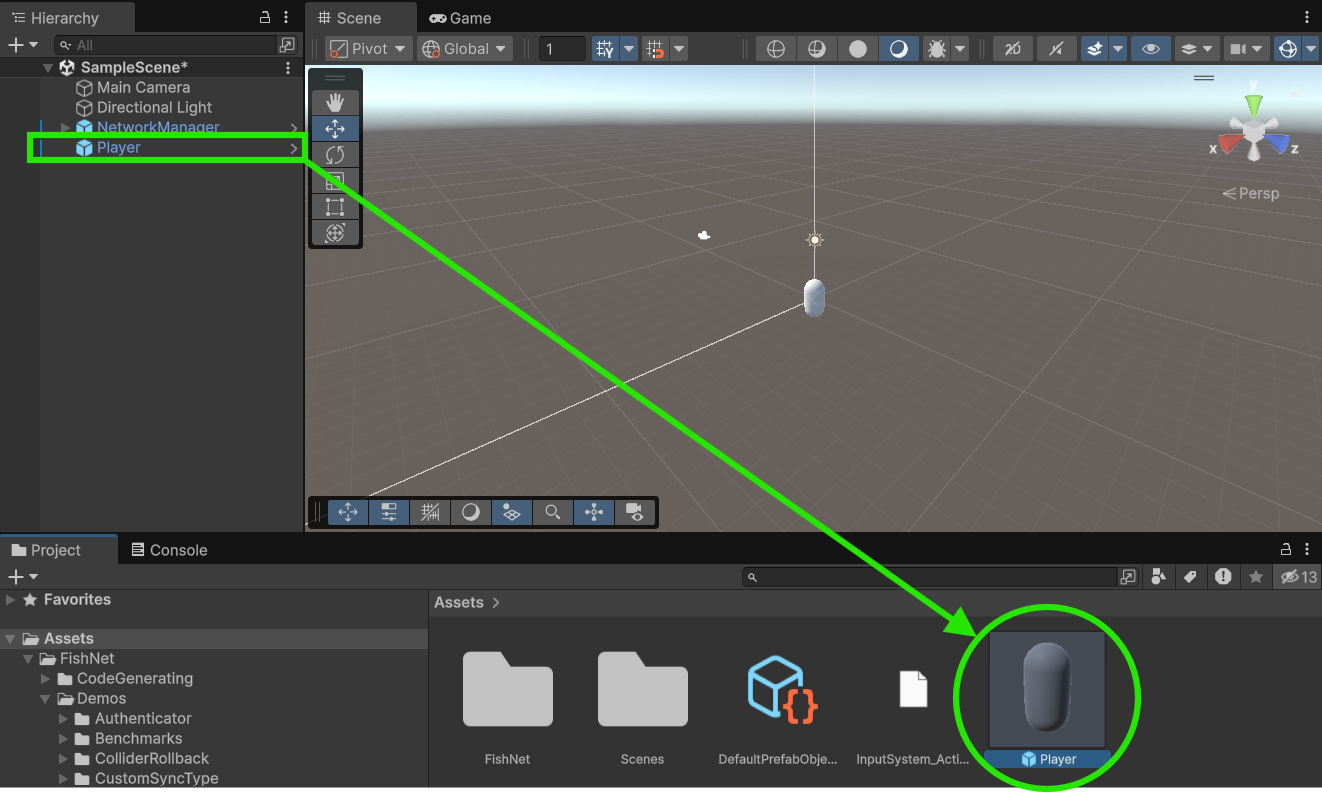Click the star Save Search icon in the Project toolbar
This screenshot has width=1322, height=793.
click(1256, 577)
